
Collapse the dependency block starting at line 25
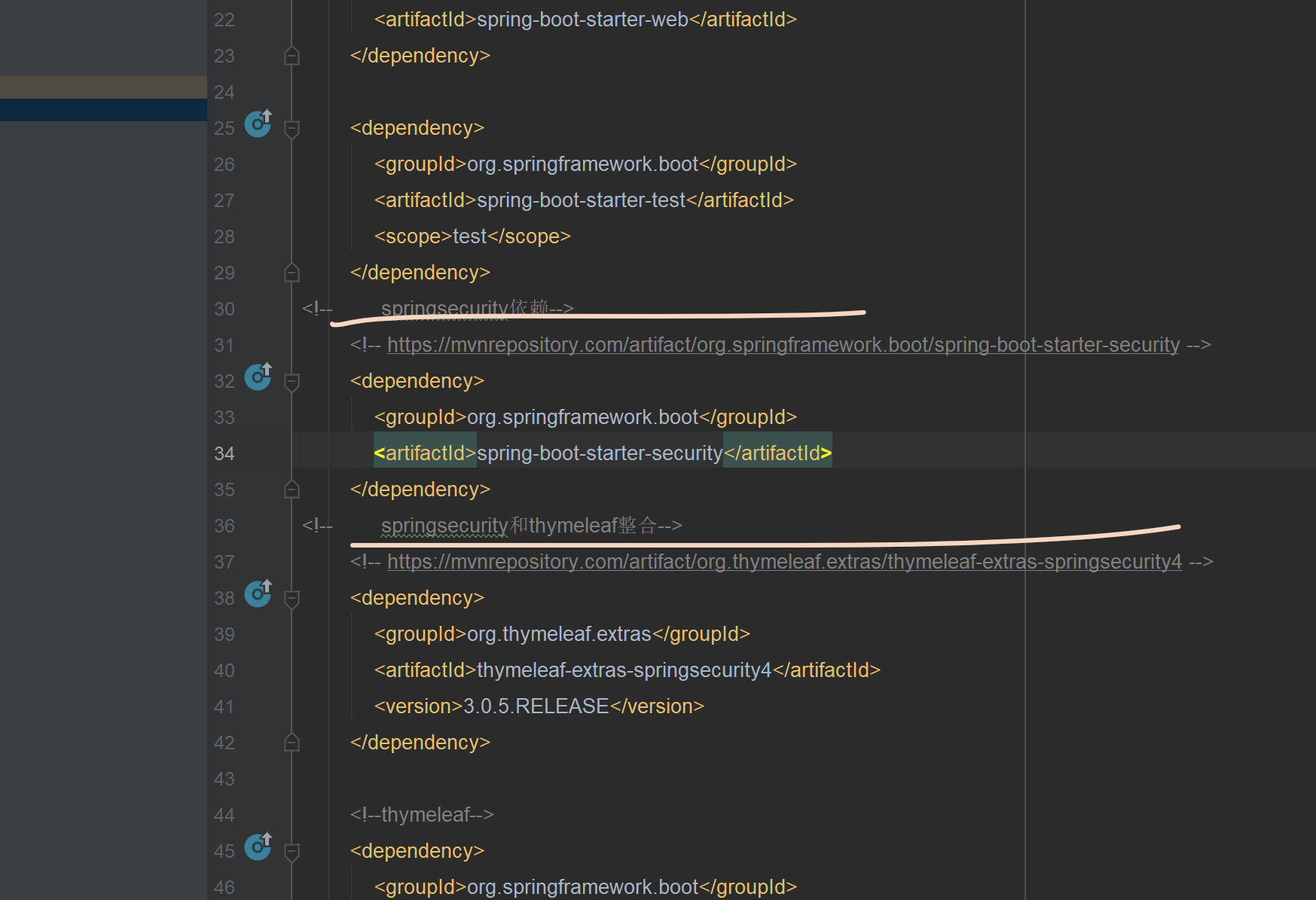coord(292,129)
